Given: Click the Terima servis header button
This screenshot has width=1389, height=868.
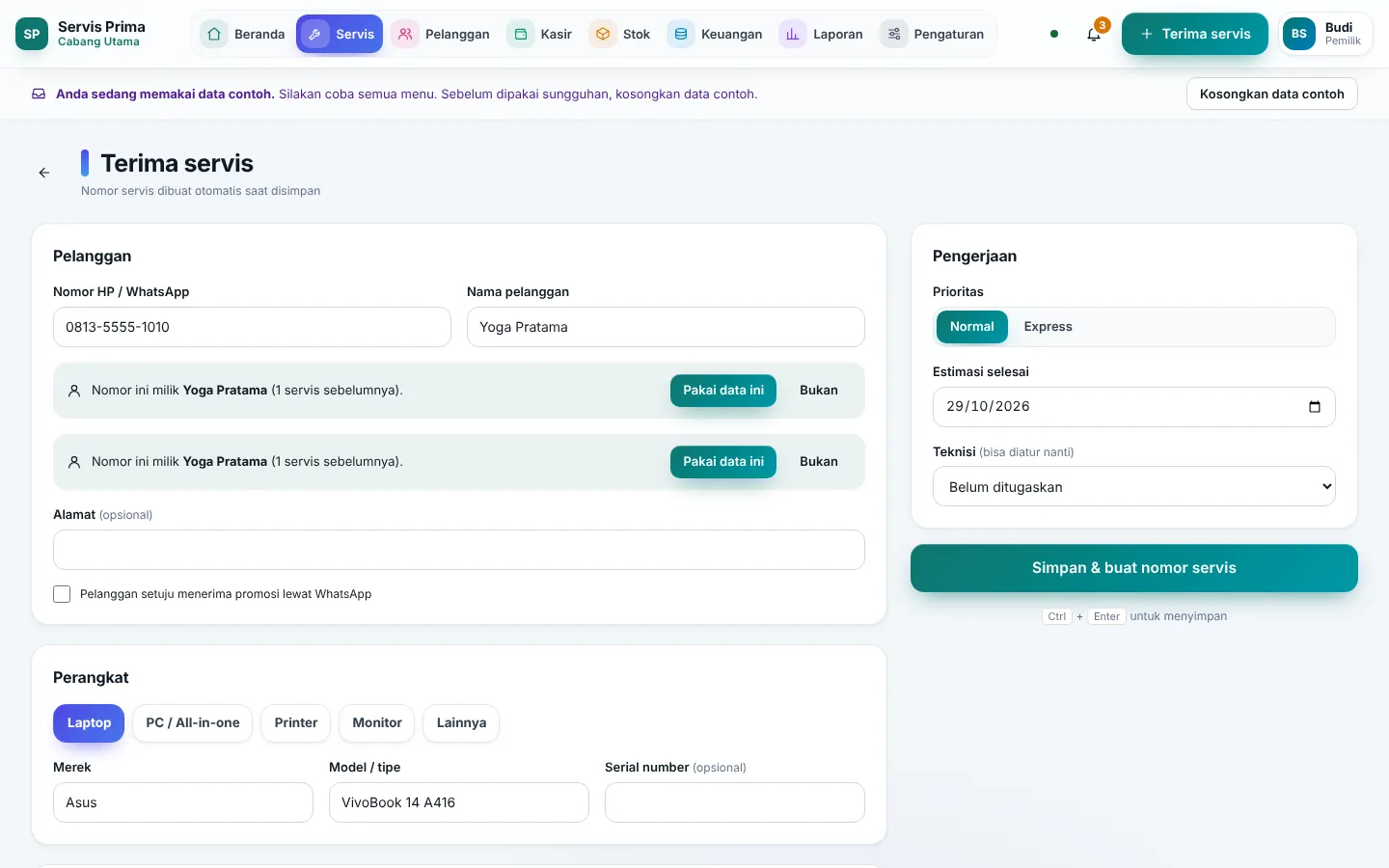Looking at the screenshot, I should (1195, 34).
